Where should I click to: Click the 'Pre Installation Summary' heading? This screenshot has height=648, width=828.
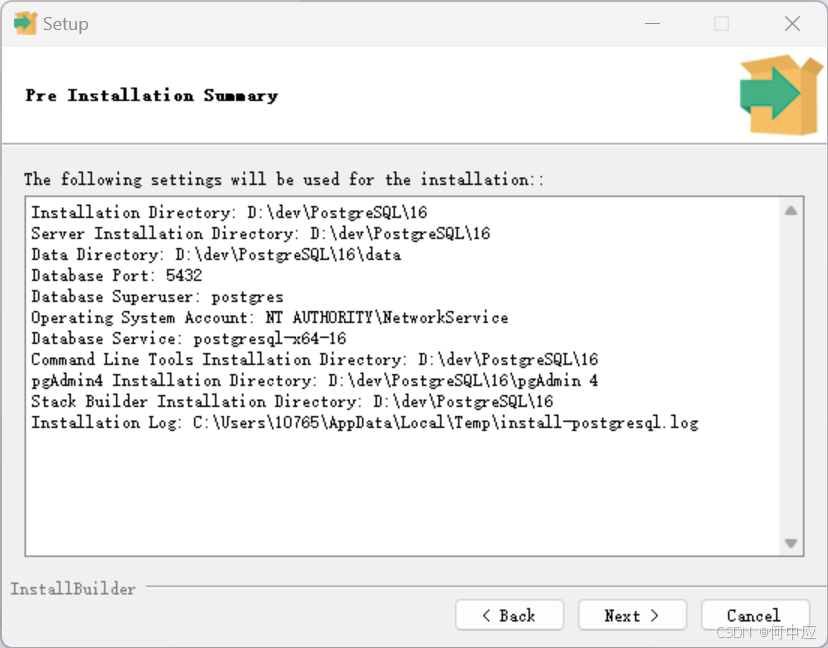click(152, 96)
